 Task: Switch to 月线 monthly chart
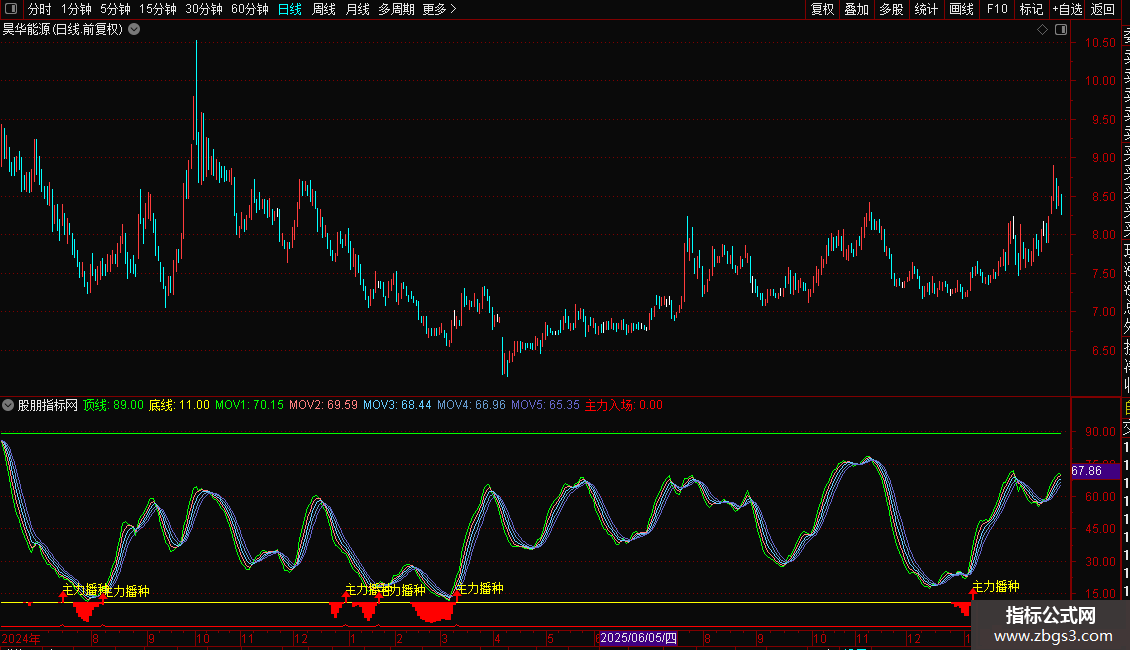tap(357, 9)
